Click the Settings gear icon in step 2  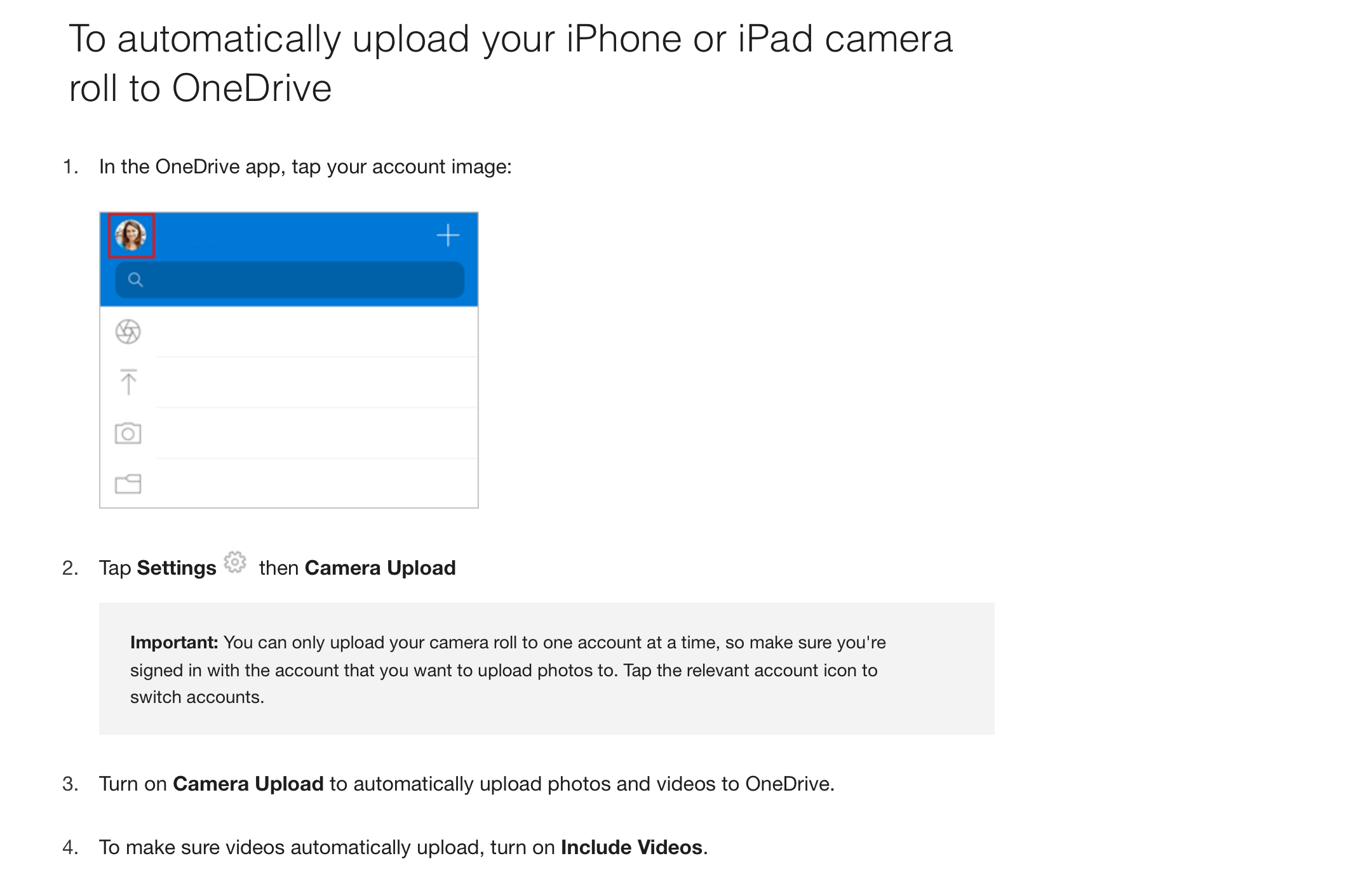click(x=235, y=562)
